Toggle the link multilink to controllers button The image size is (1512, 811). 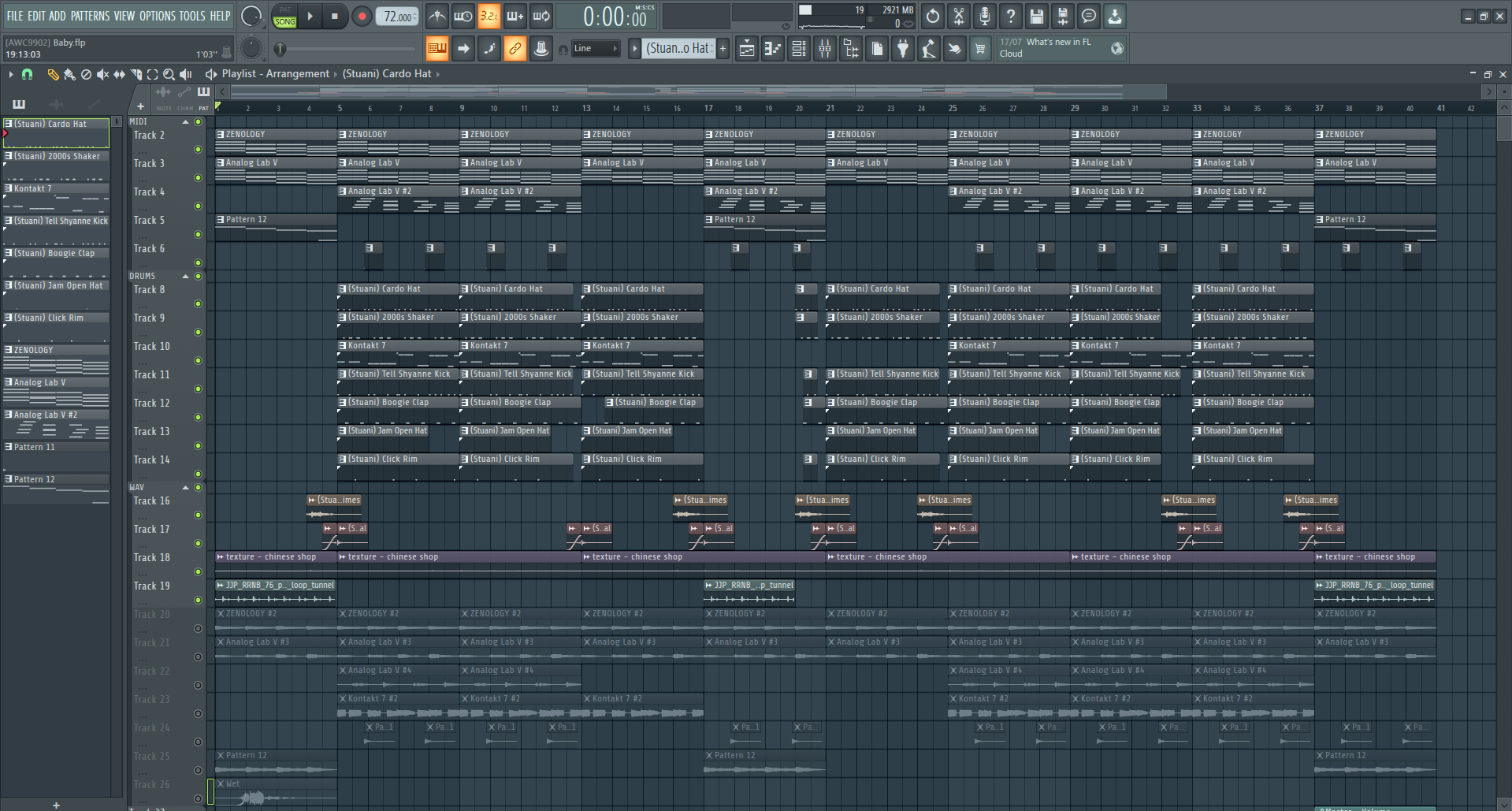point(515,49)
